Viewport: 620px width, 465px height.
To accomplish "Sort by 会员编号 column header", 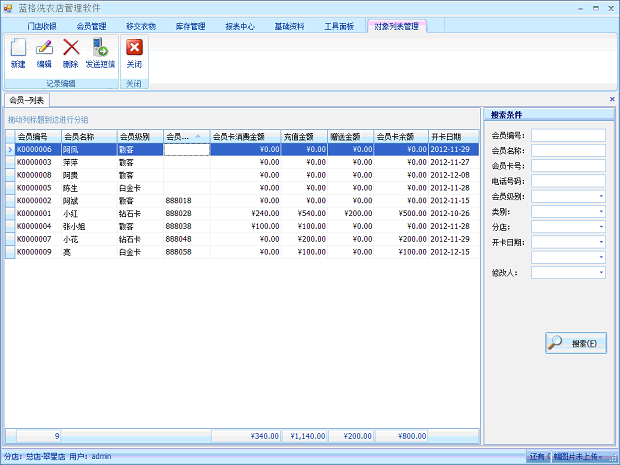I will coord(38,137).
